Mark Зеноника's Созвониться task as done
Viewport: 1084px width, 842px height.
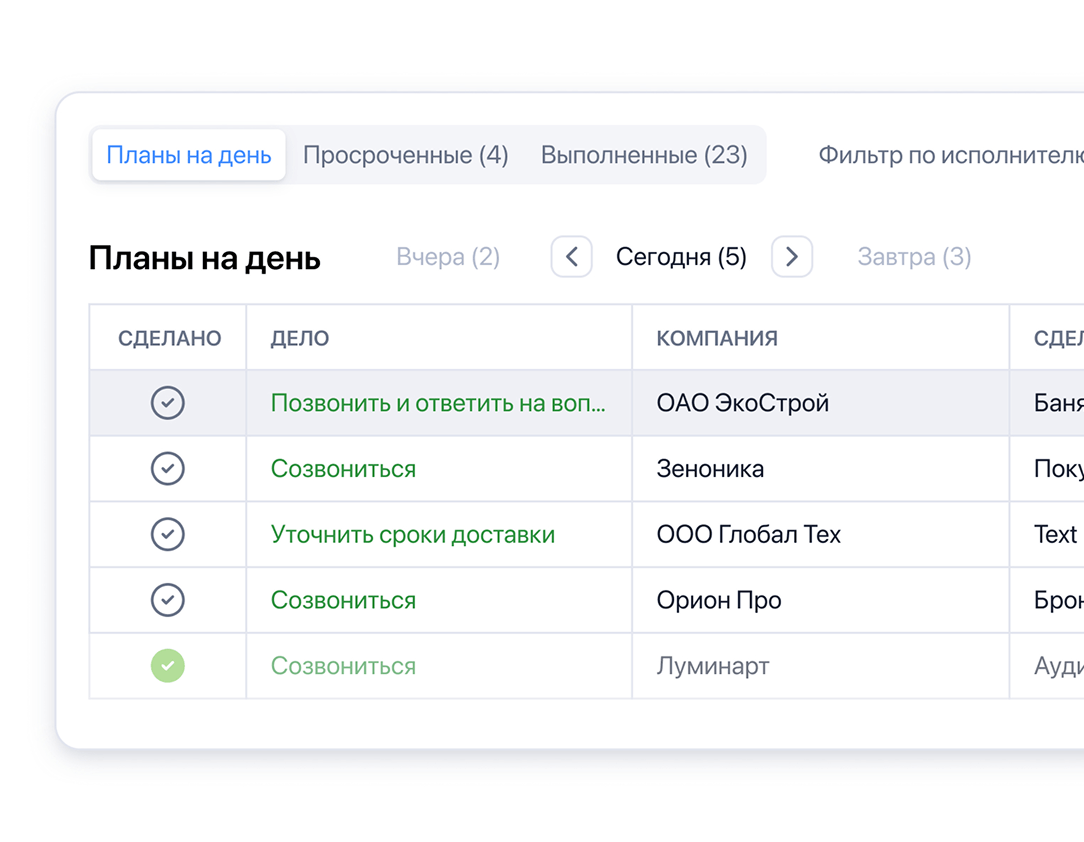click(168, 468)
